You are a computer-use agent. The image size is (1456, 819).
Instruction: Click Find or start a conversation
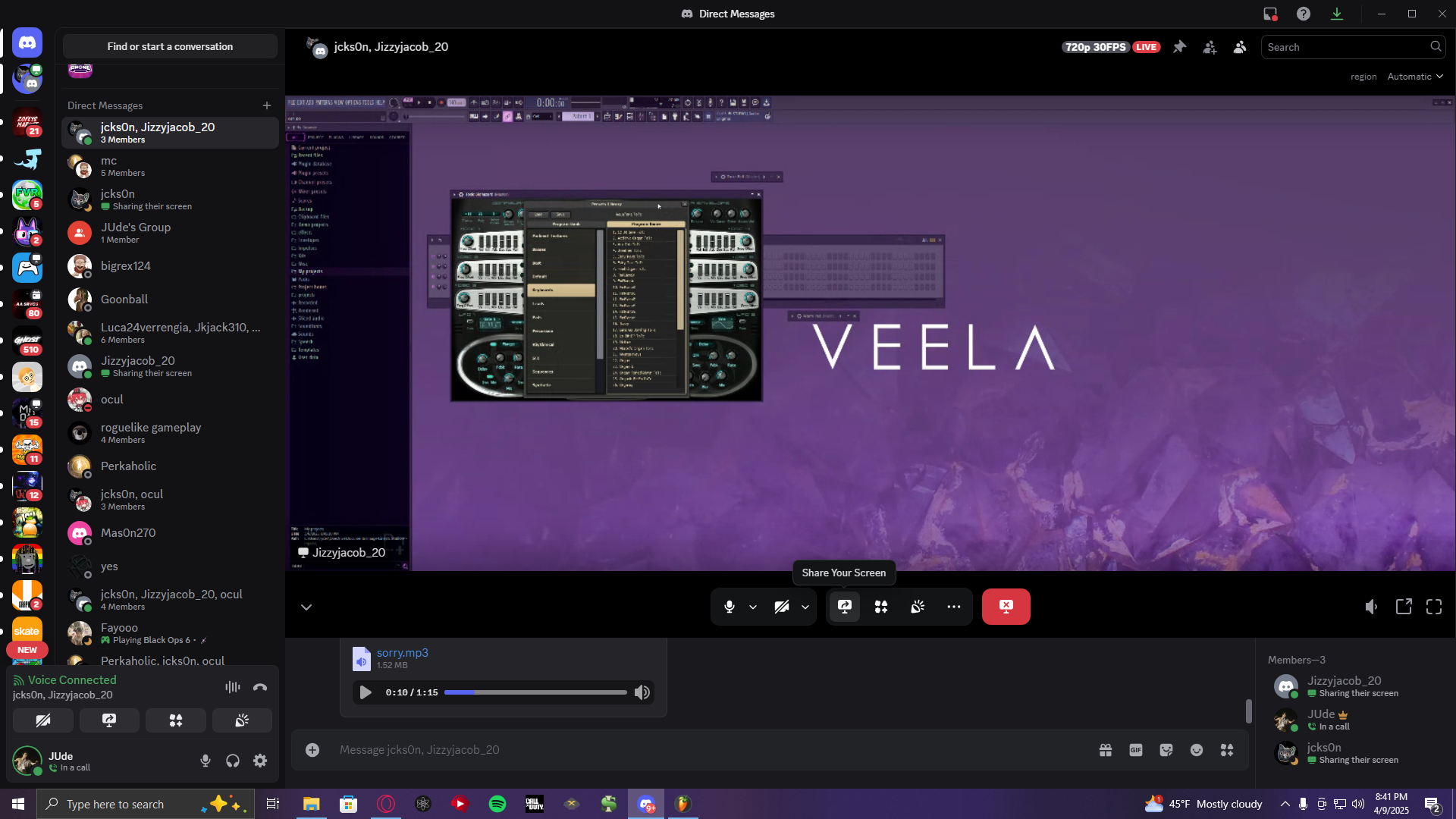click(x=170, y=47)
